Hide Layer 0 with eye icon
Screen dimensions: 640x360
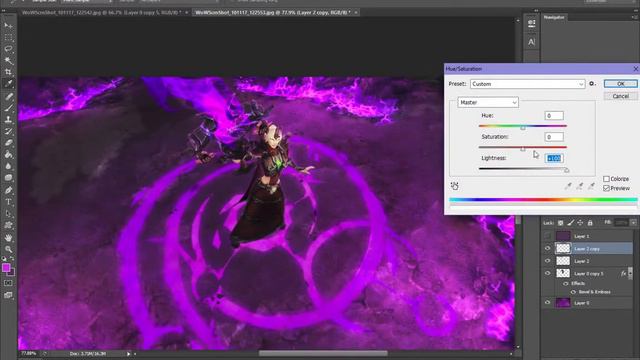(x=548, y=303)
